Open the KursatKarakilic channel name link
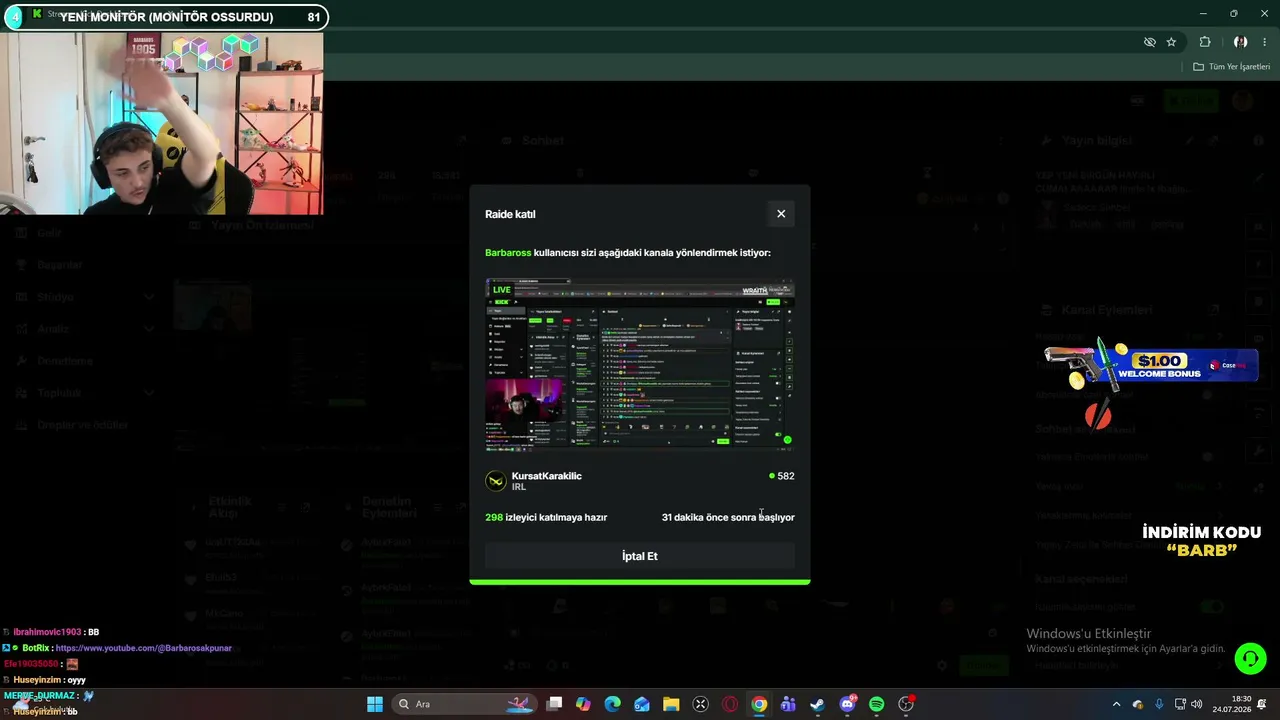The height and width of the screenshot is (720, 1280). [546, 476]
